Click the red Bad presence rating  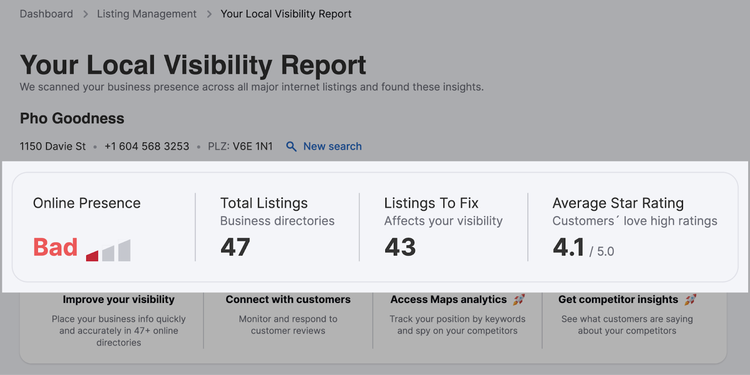(x=55, y=248)
